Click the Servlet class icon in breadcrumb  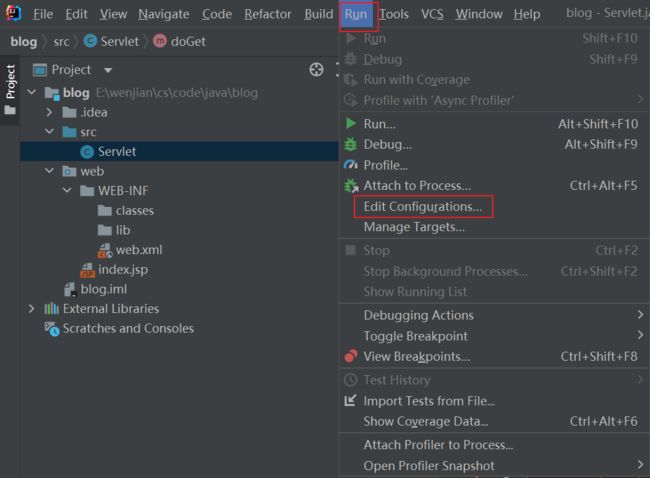90,41
